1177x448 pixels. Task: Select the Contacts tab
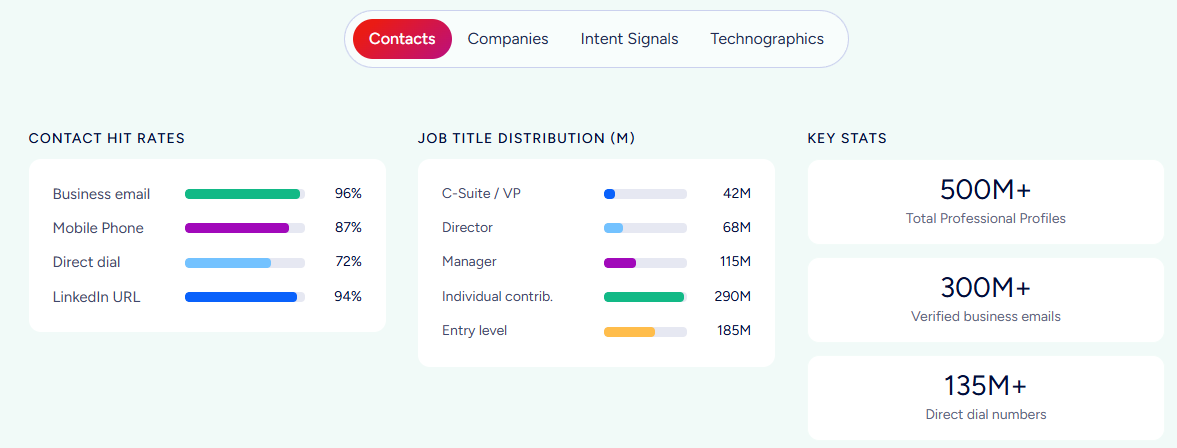coord(402,39)
